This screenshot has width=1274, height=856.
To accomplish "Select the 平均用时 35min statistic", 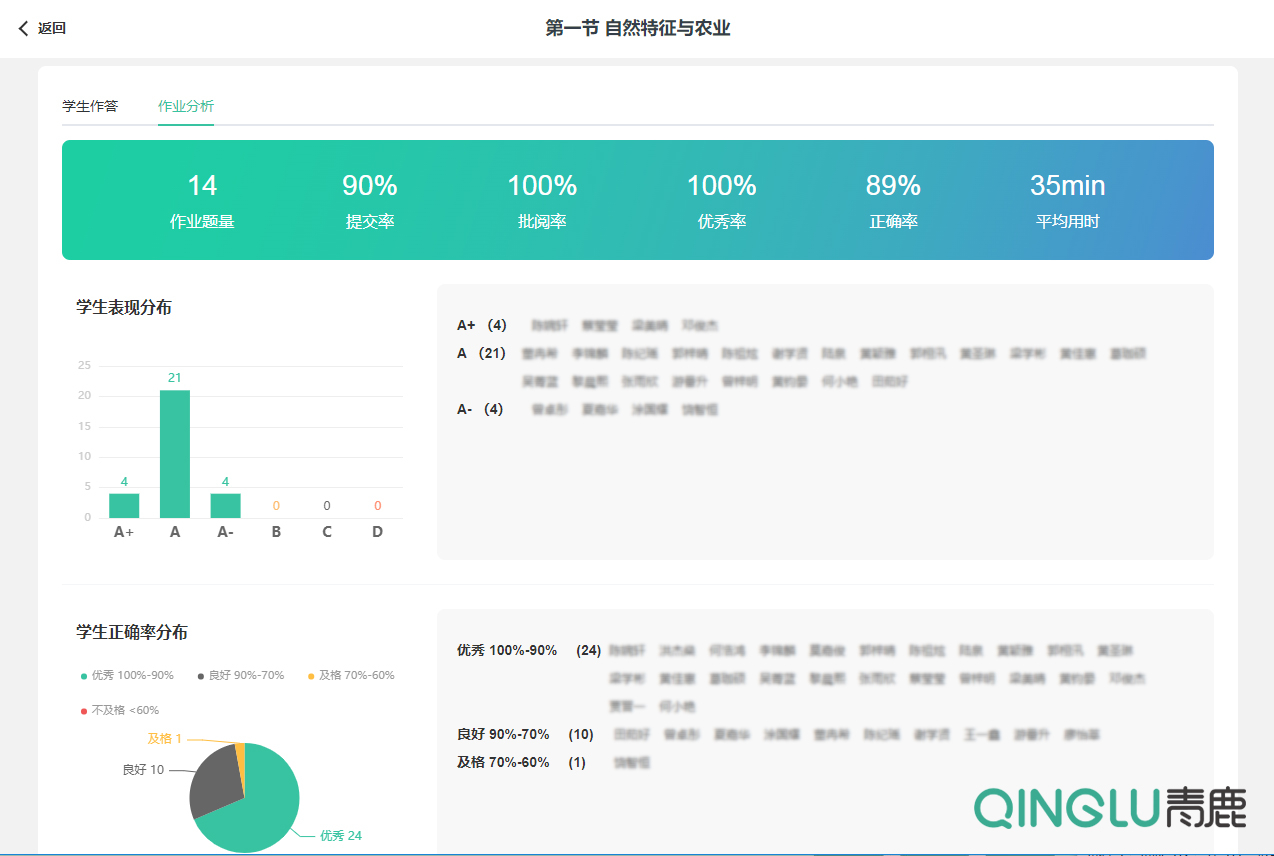I will coord(1067,200).
